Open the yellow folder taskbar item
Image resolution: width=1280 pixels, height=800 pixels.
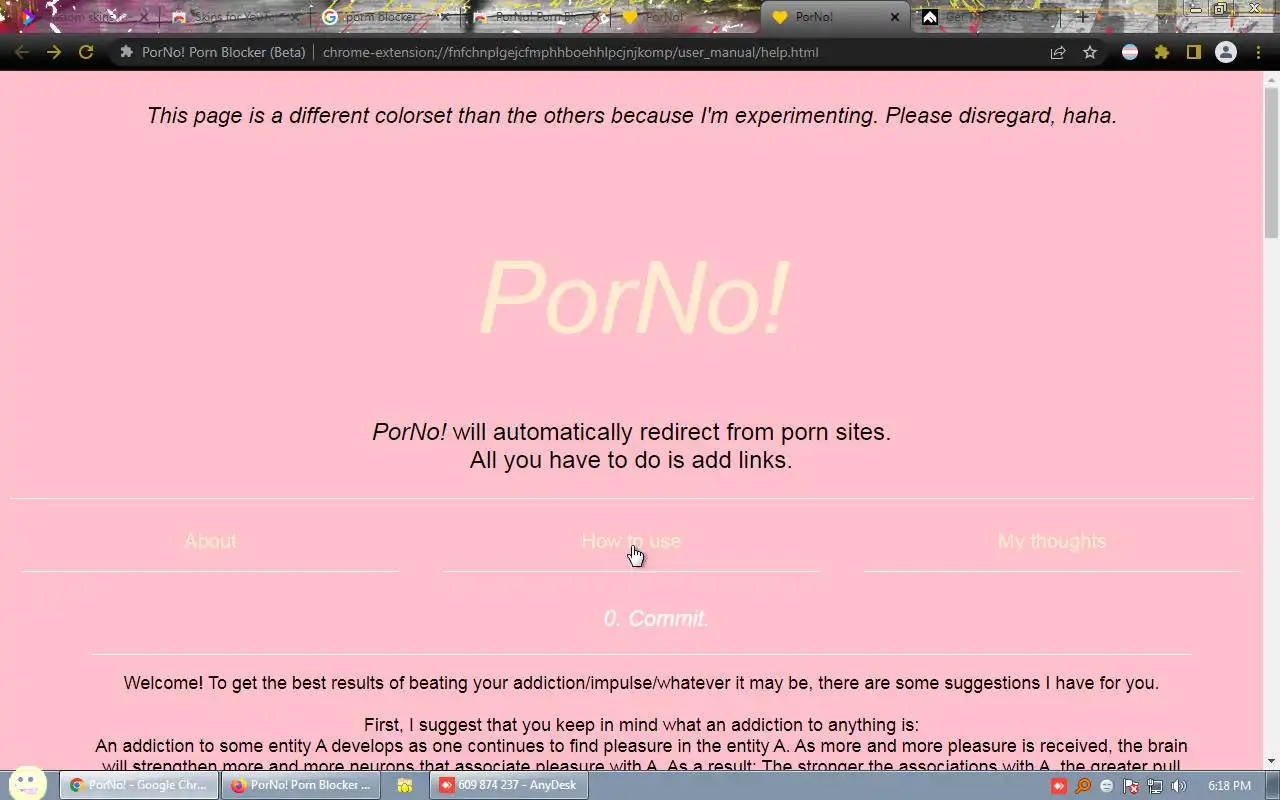click(404, 785)
